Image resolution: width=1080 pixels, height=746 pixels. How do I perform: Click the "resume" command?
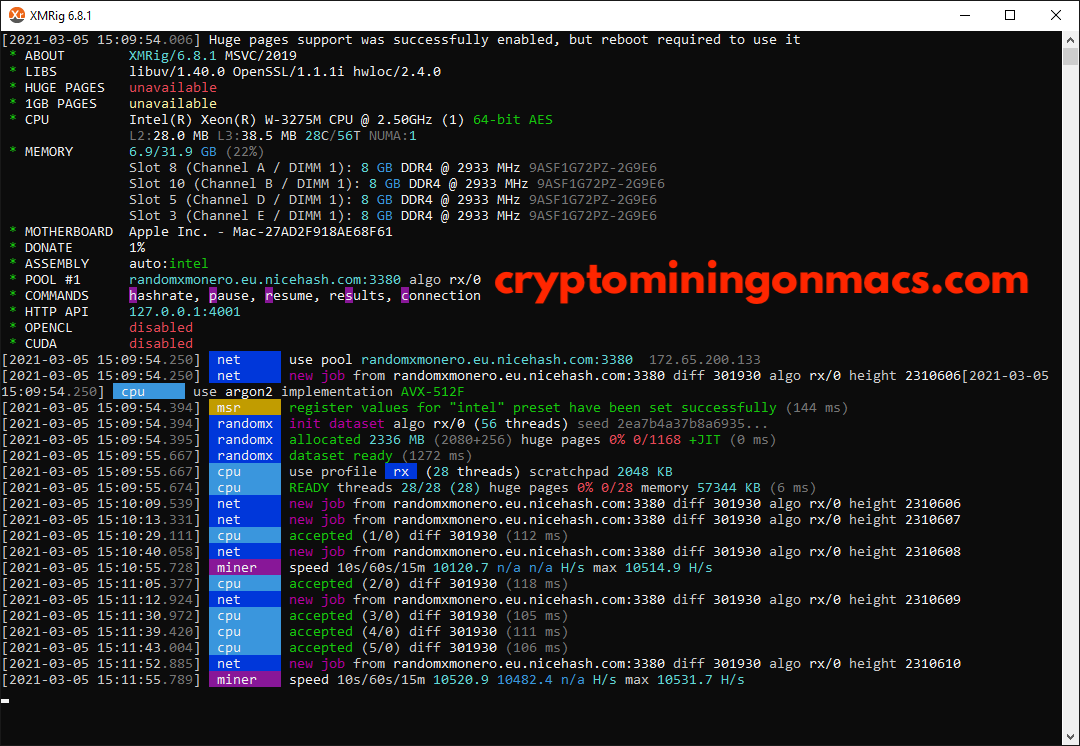tap(289, 296)
